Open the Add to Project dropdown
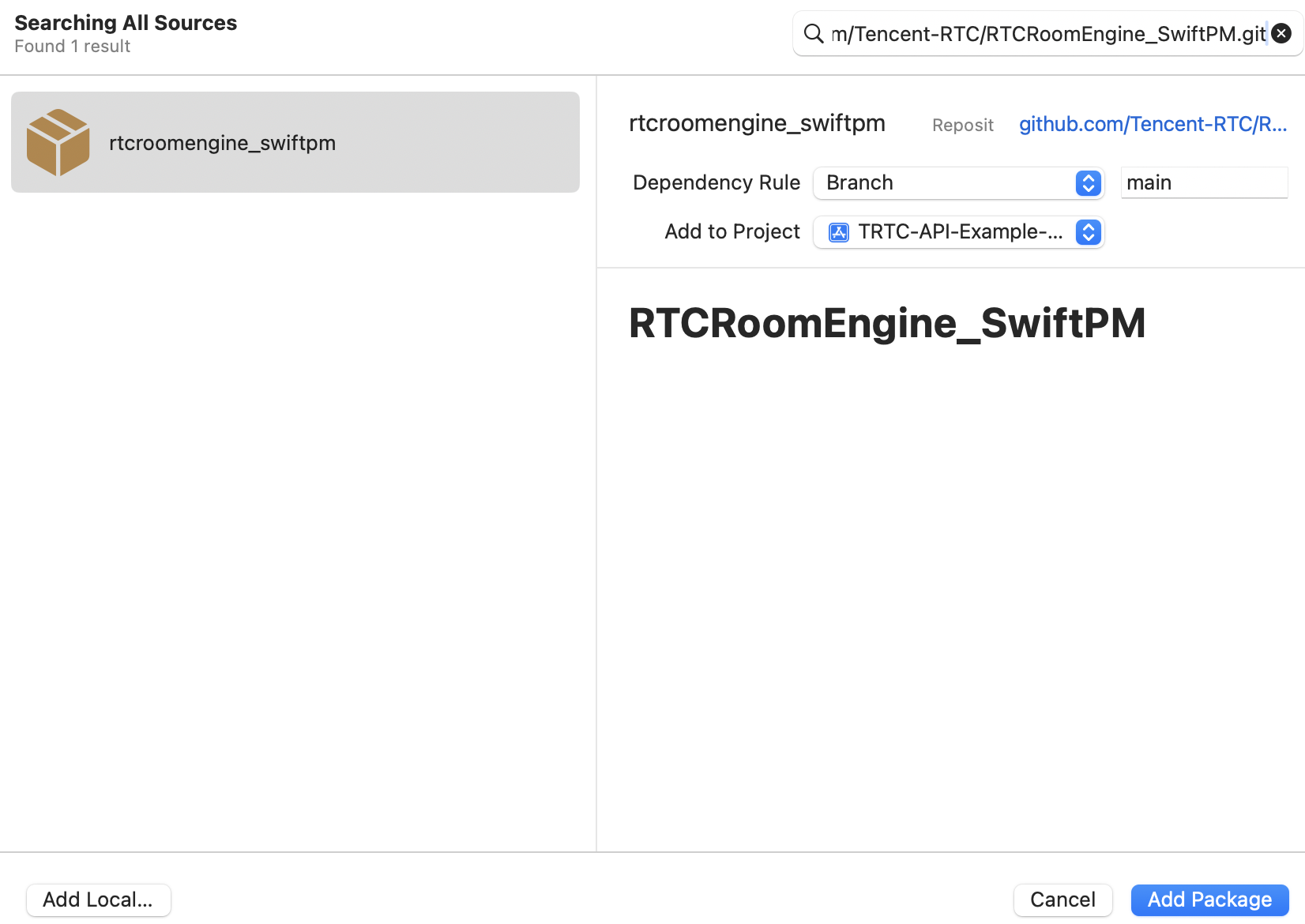1305x924 pixels. point(956,232)
